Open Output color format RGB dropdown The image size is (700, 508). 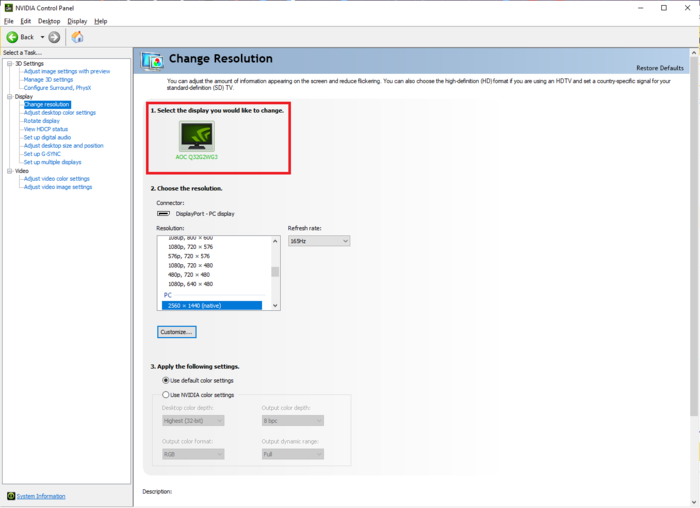193,454
